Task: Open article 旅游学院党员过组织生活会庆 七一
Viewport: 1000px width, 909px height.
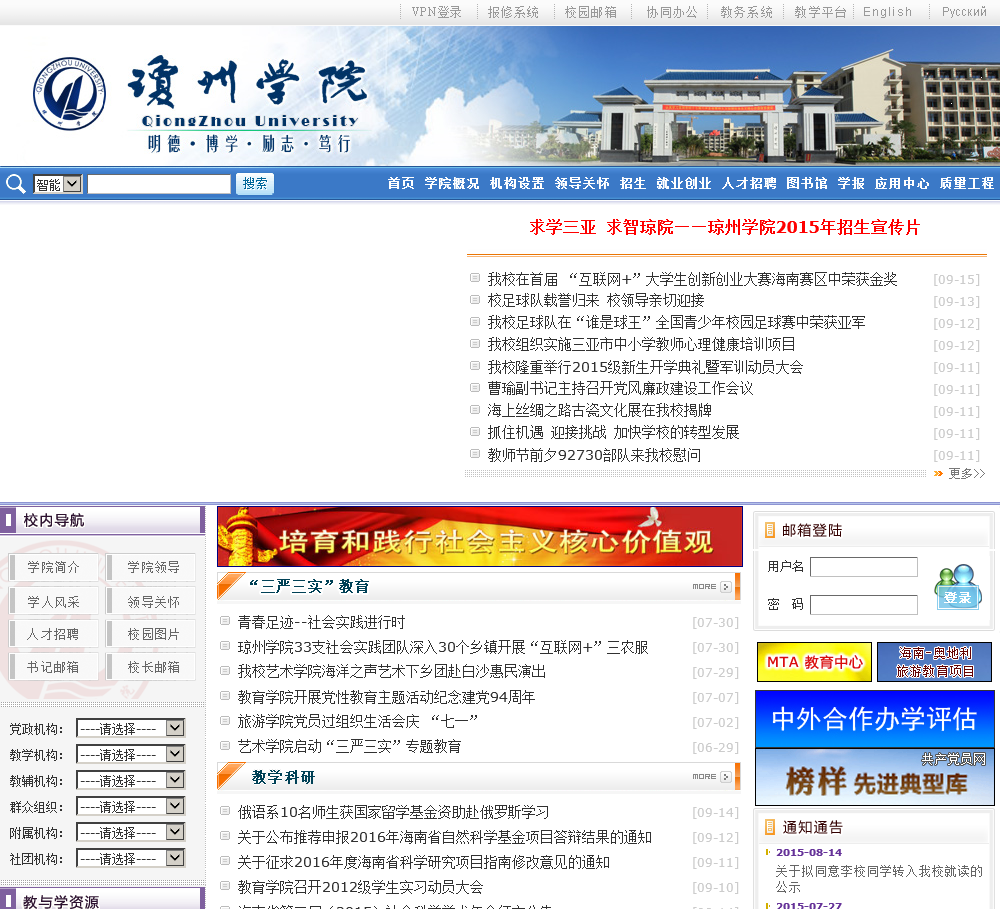Action: [x=358, y=721]
